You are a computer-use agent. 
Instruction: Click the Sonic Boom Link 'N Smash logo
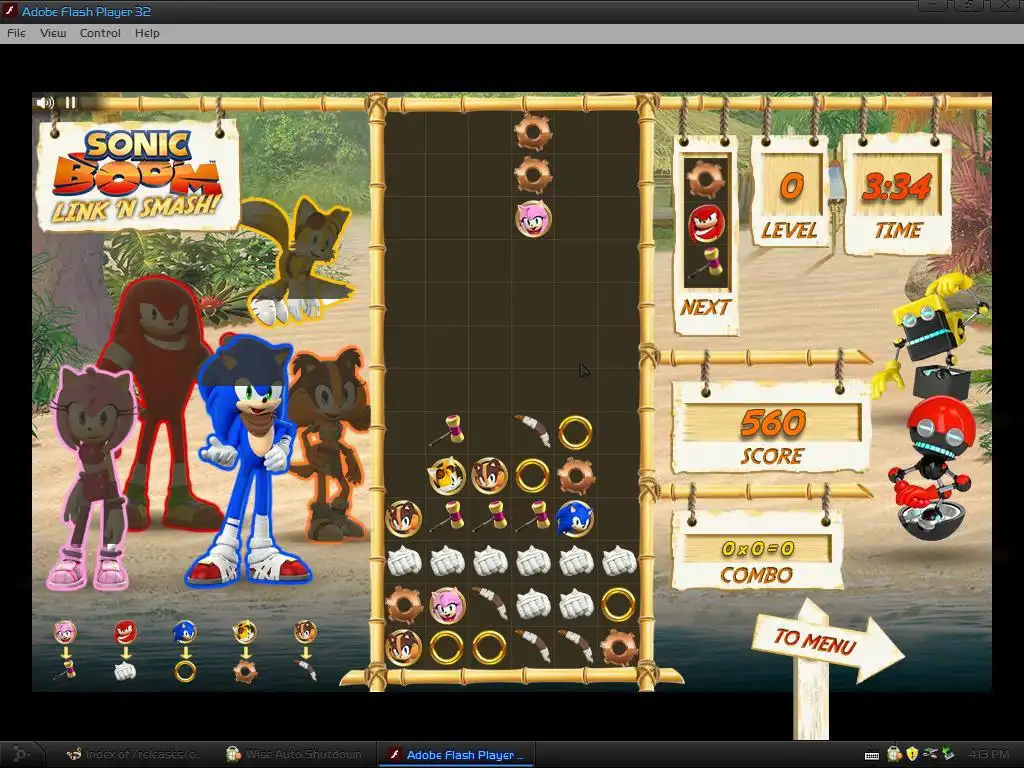137,175
